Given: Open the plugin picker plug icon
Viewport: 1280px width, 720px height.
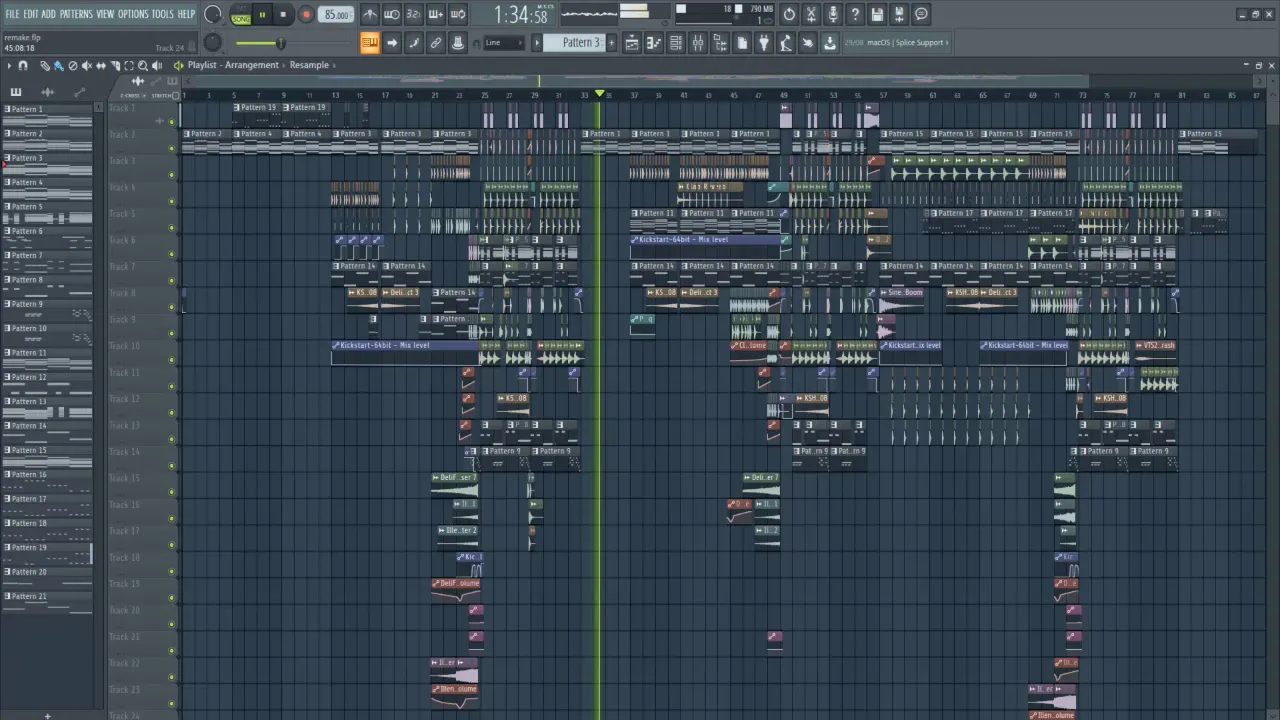Looking at the screenshot, I should 764,43.
